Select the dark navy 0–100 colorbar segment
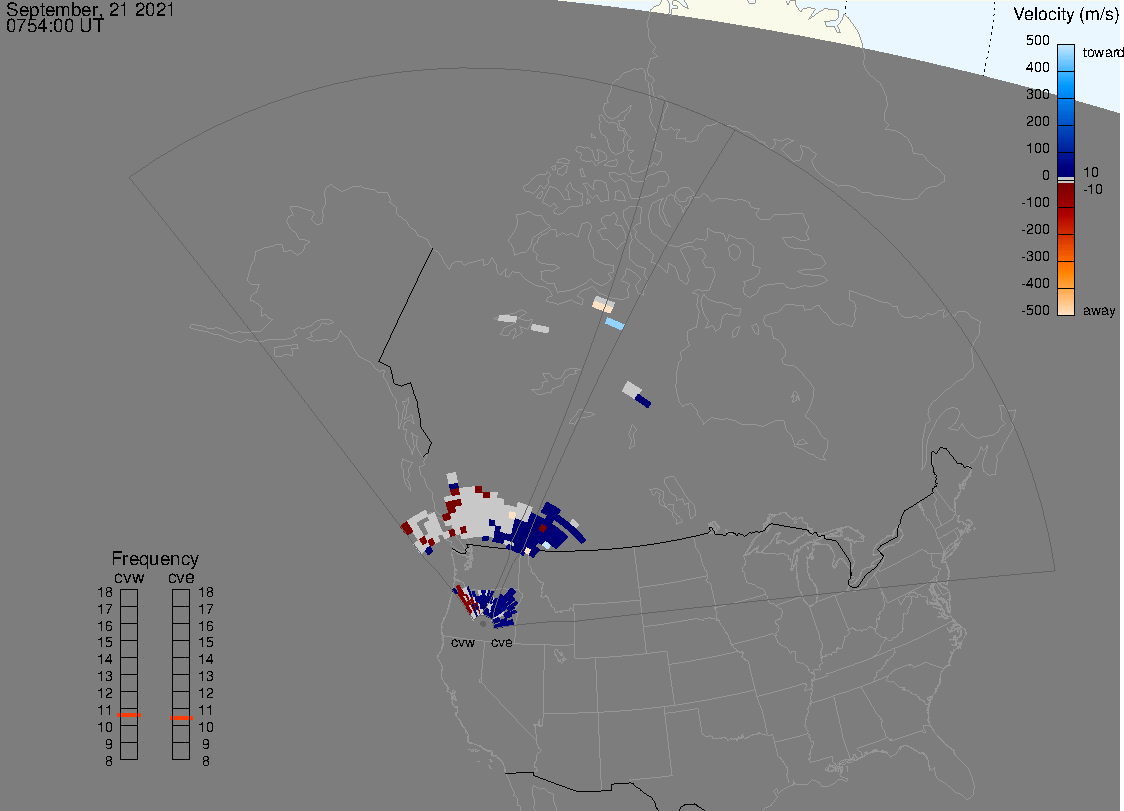This screenshot has height=811, width=1124. click(x=1066, y=164)
